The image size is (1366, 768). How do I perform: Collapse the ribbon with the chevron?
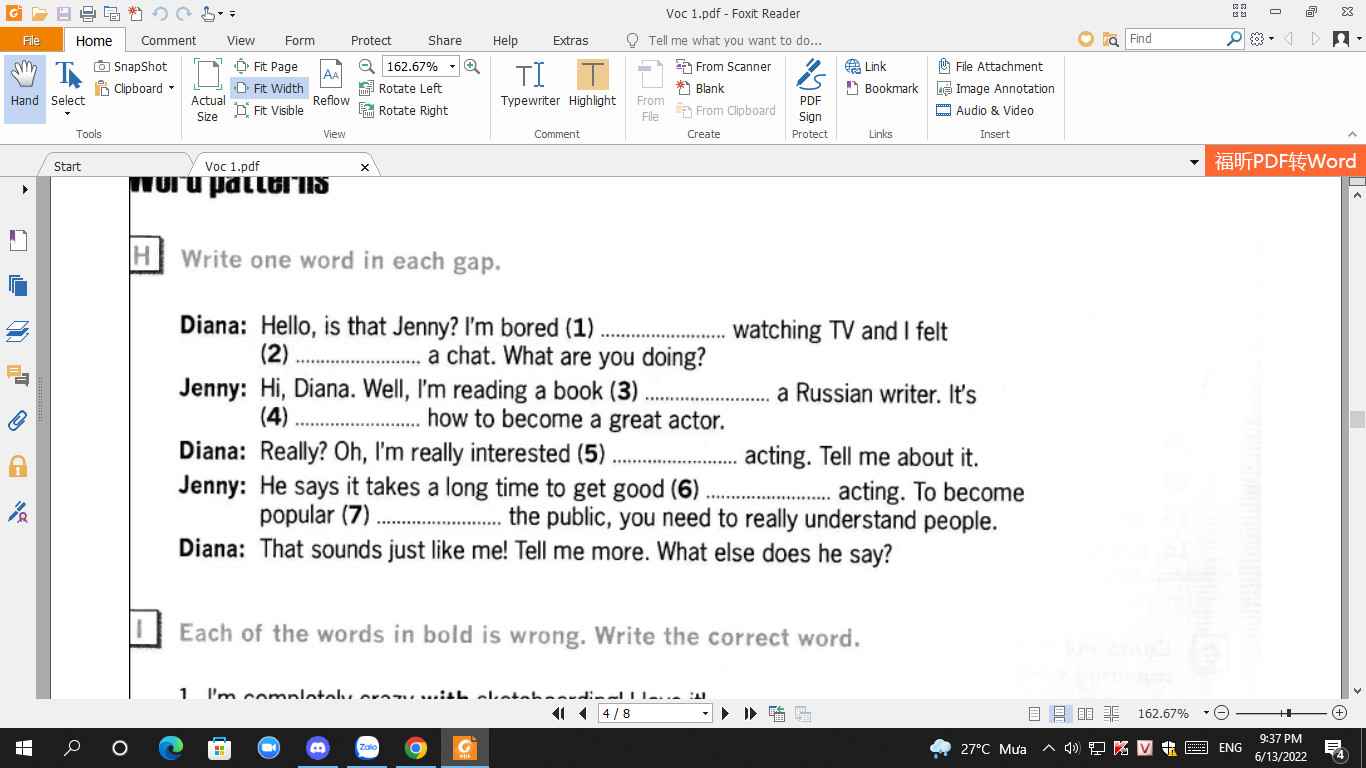pos(1353,134)
